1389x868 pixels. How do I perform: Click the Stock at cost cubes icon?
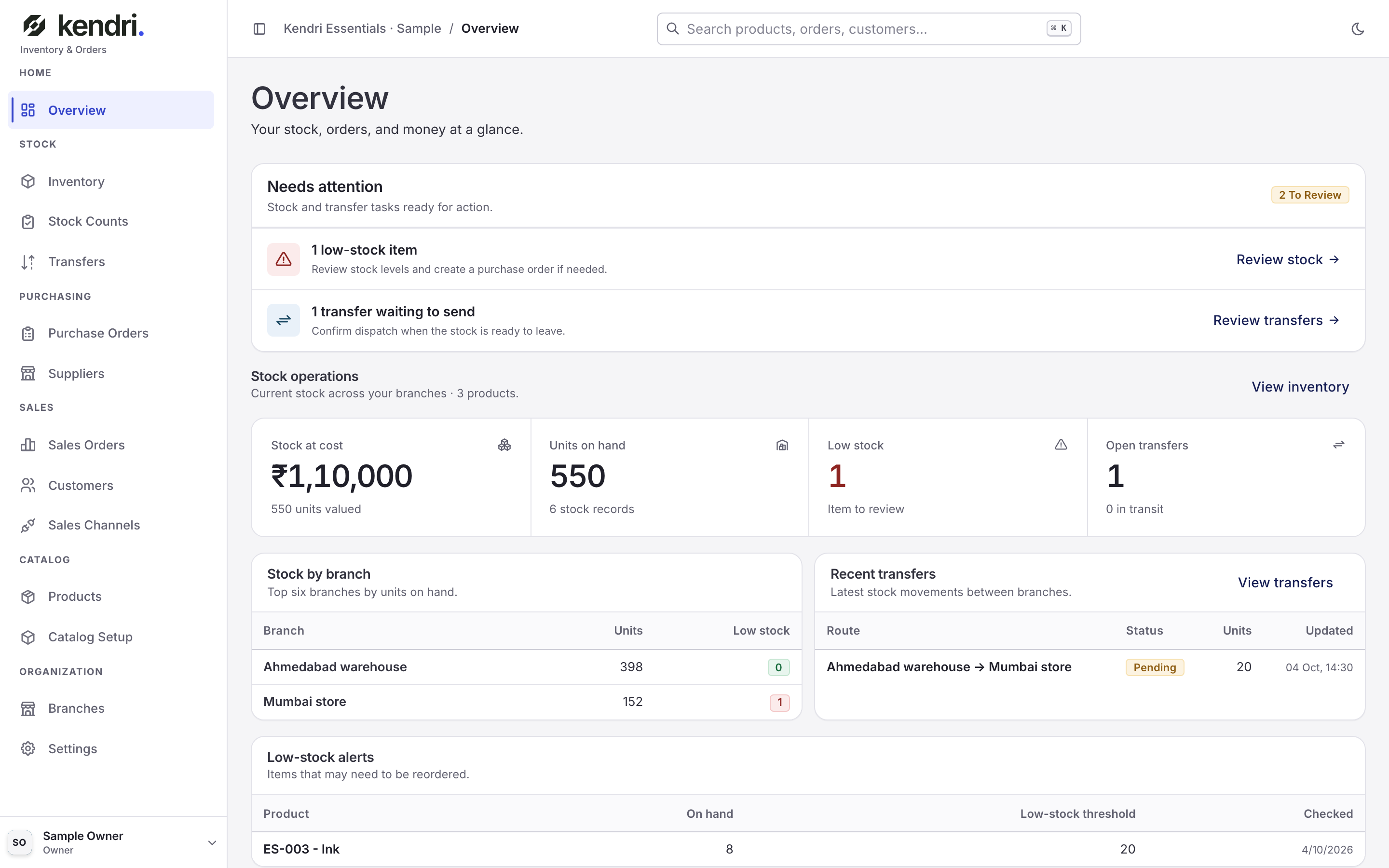click(x=504, y=445)
